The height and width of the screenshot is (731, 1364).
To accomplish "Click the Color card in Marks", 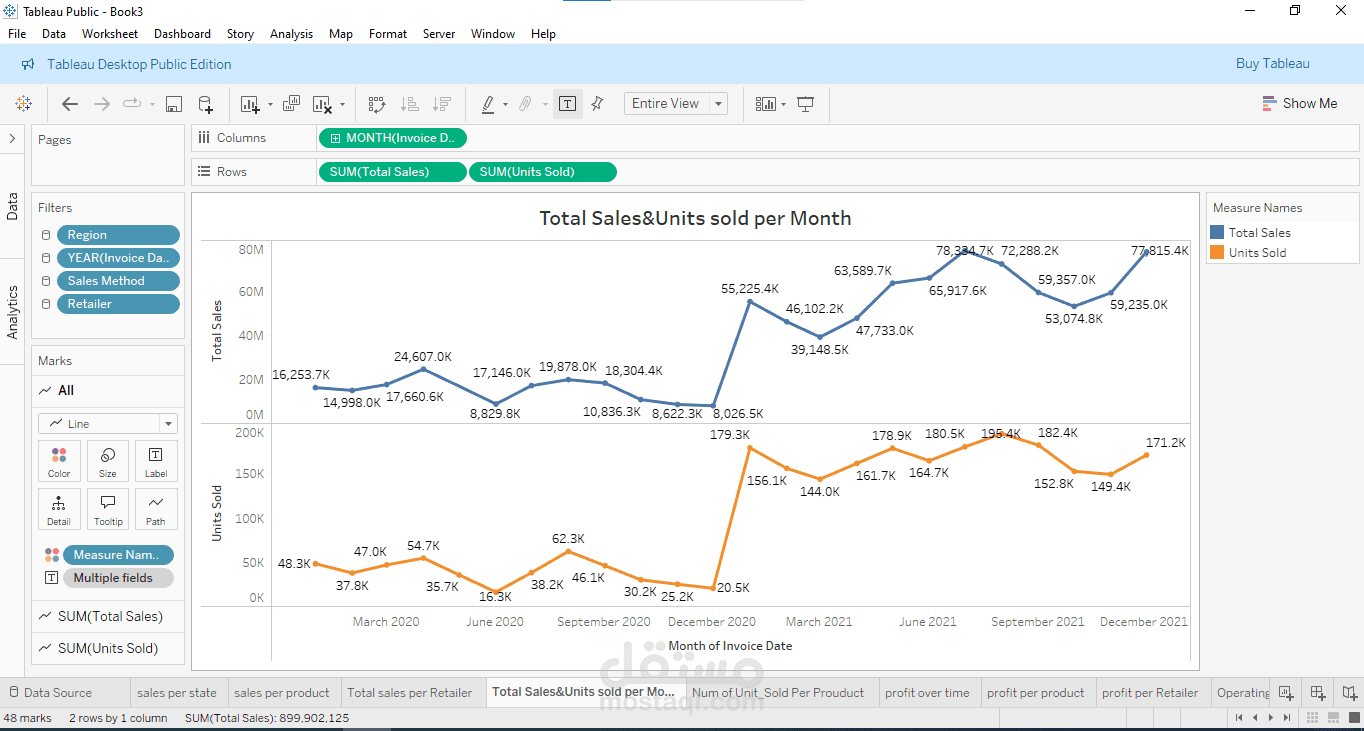I will 59,462.
